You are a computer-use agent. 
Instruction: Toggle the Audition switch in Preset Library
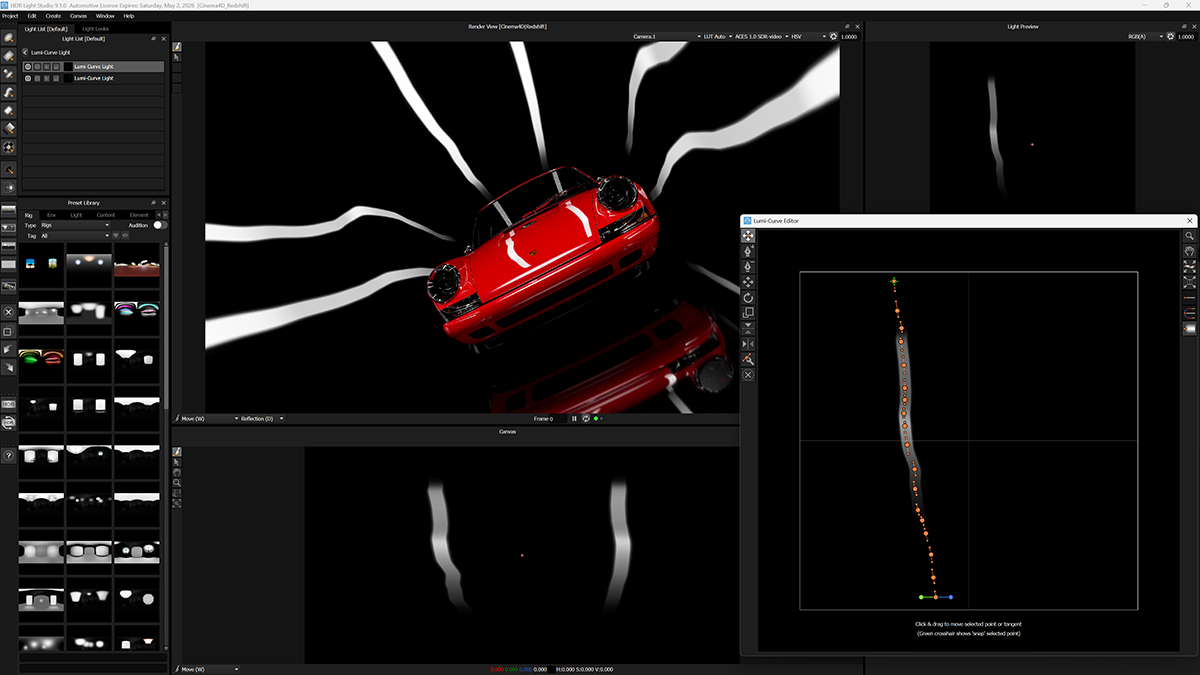tap(159, 225)
